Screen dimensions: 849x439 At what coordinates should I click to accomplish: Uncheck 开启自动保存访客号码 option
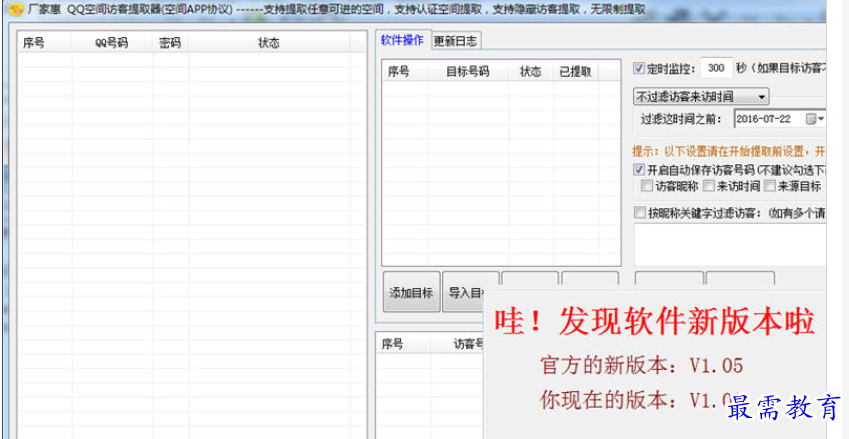click(x=639, y=169)
